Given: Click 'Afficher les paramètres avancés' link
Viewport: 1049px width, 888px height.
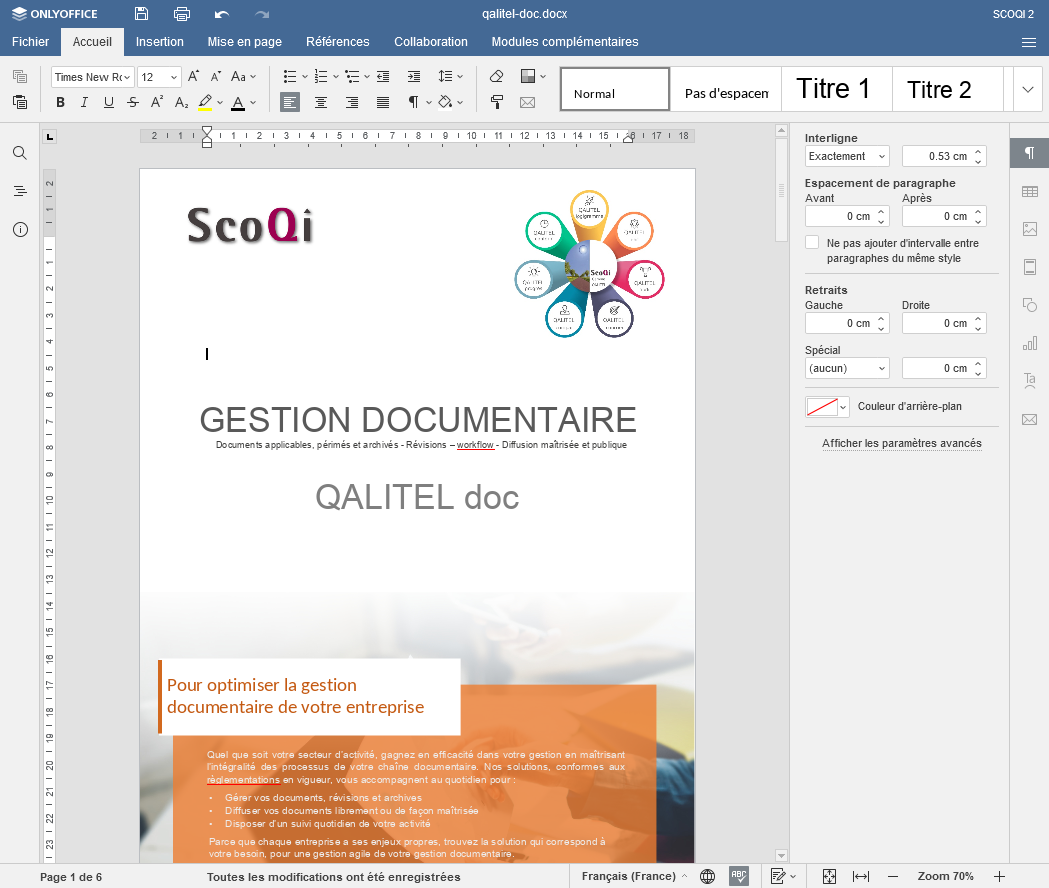Looking at the screenshot, I should [x=901, y=443].
